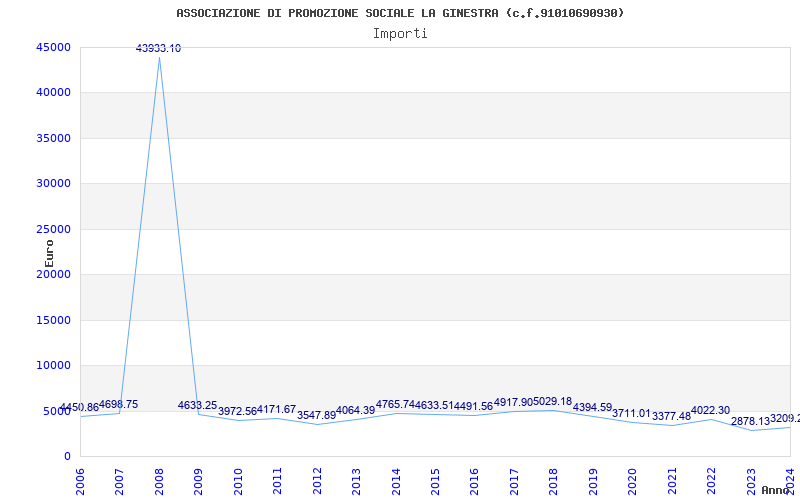800x500 pixels.
Task: Click the 2014 year axis label
Action: [395, 482]
